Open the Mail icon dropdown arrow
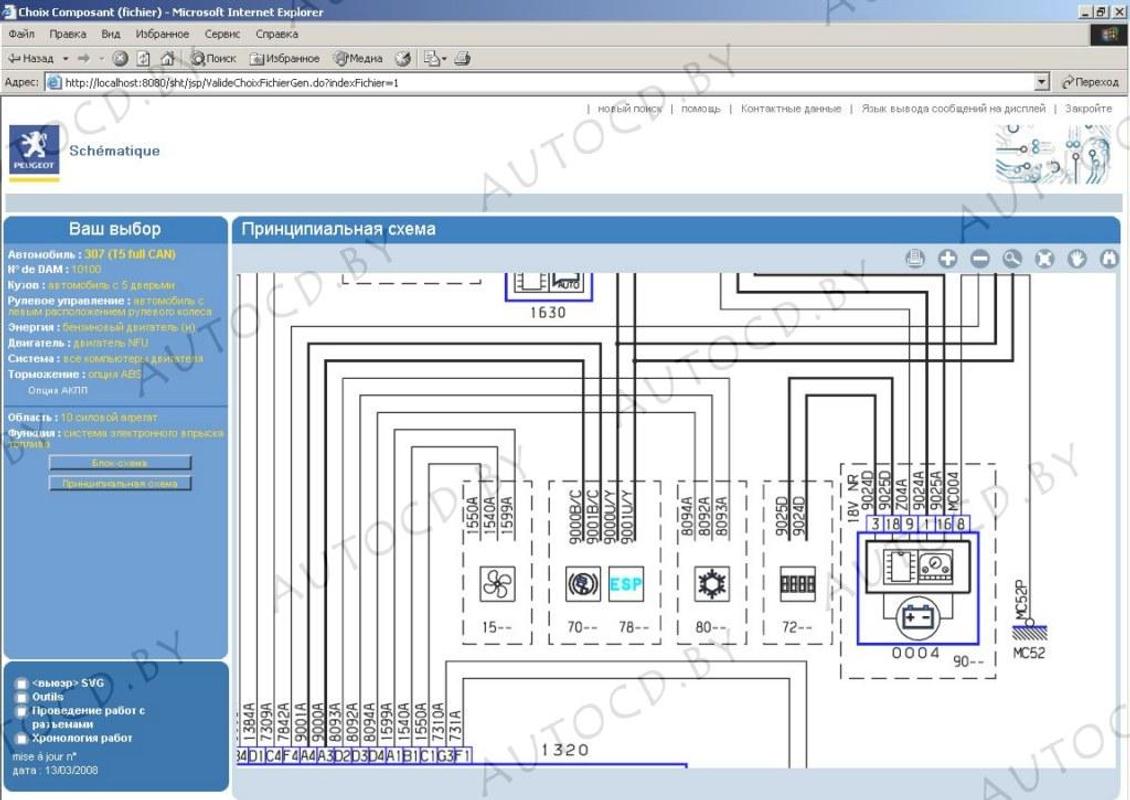Image resolution: width=1130 pixels, height=800 pixels. 444,58
